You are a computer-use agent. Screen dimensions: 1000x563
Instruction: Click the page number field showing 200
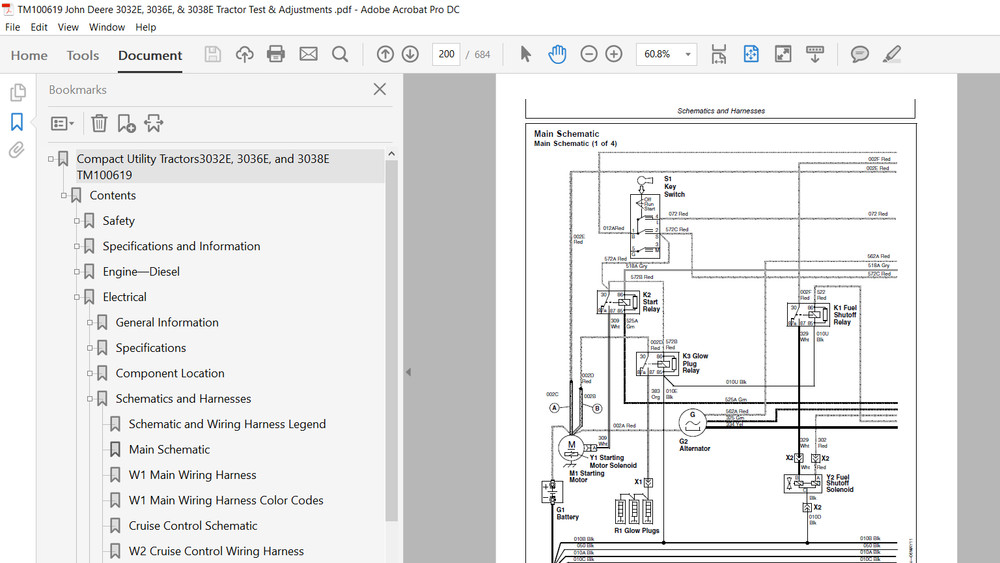[x=446, y=54]
